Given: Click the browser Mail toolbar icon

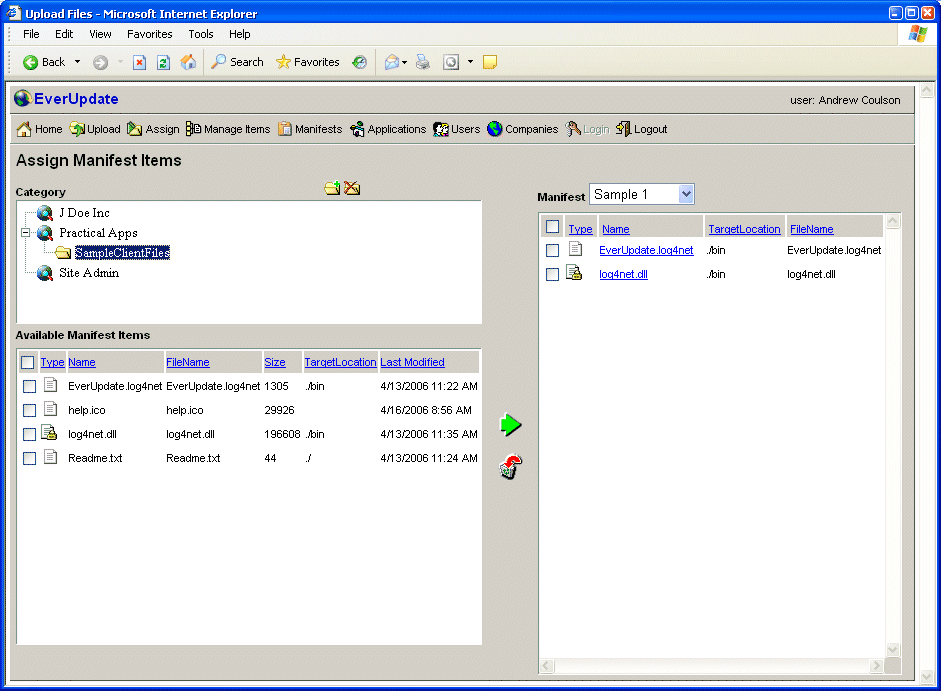Looking at the screenshot, I should pos(392,62).
